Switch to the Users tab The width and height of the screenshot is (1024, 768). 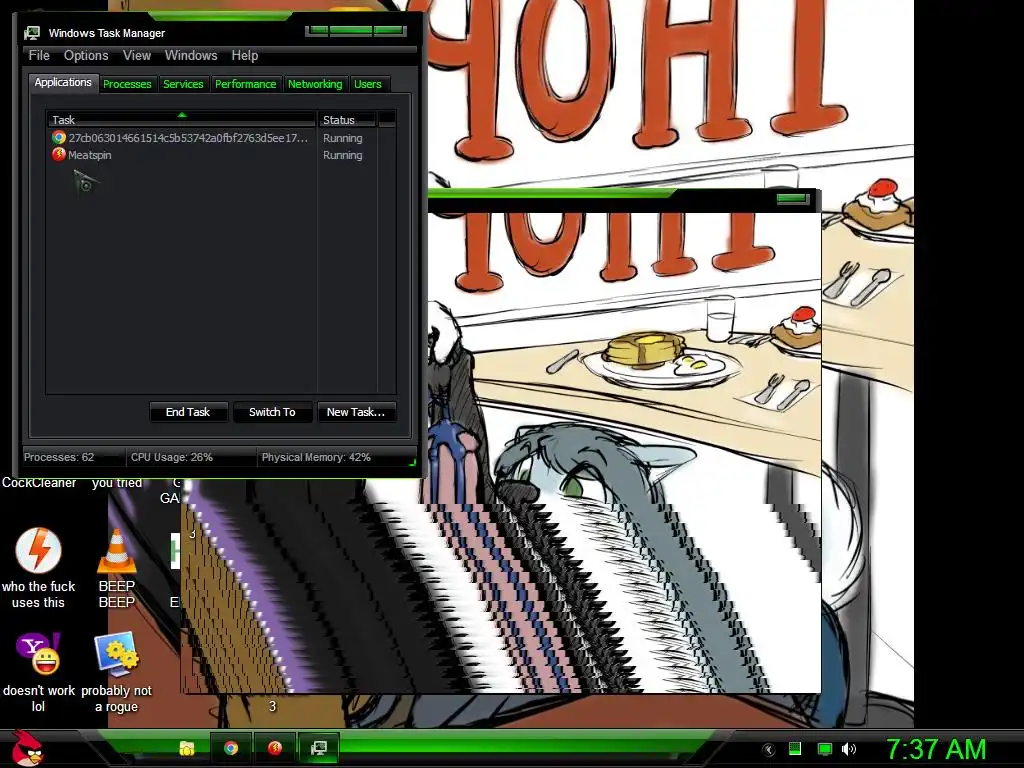pos(368,84)
